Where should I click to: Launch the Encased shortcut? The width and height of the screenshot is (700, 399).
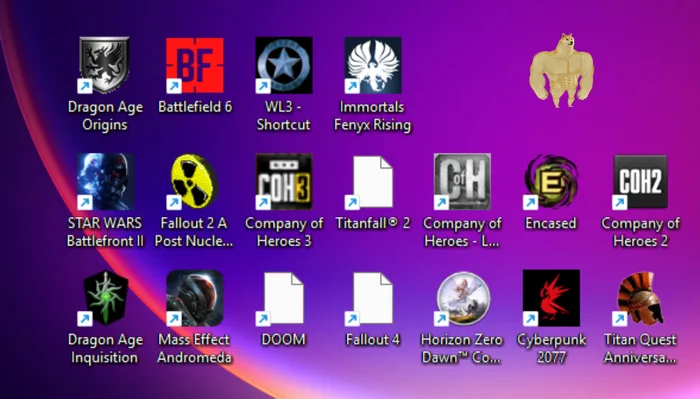pyautogui.click(x=551, y=182)
